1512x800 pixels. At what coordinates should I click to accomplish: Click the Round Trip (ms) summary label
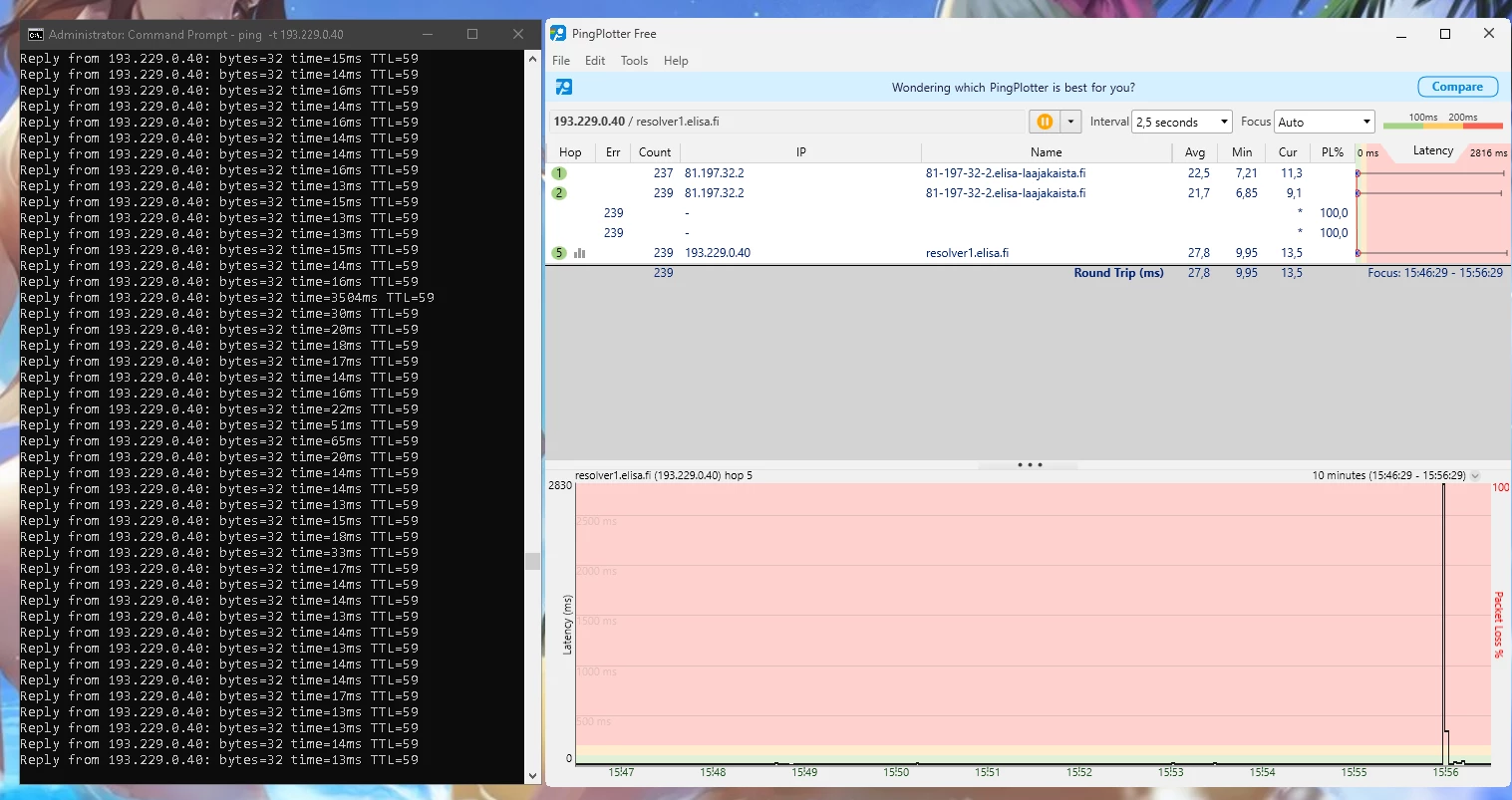[1118, 273]
